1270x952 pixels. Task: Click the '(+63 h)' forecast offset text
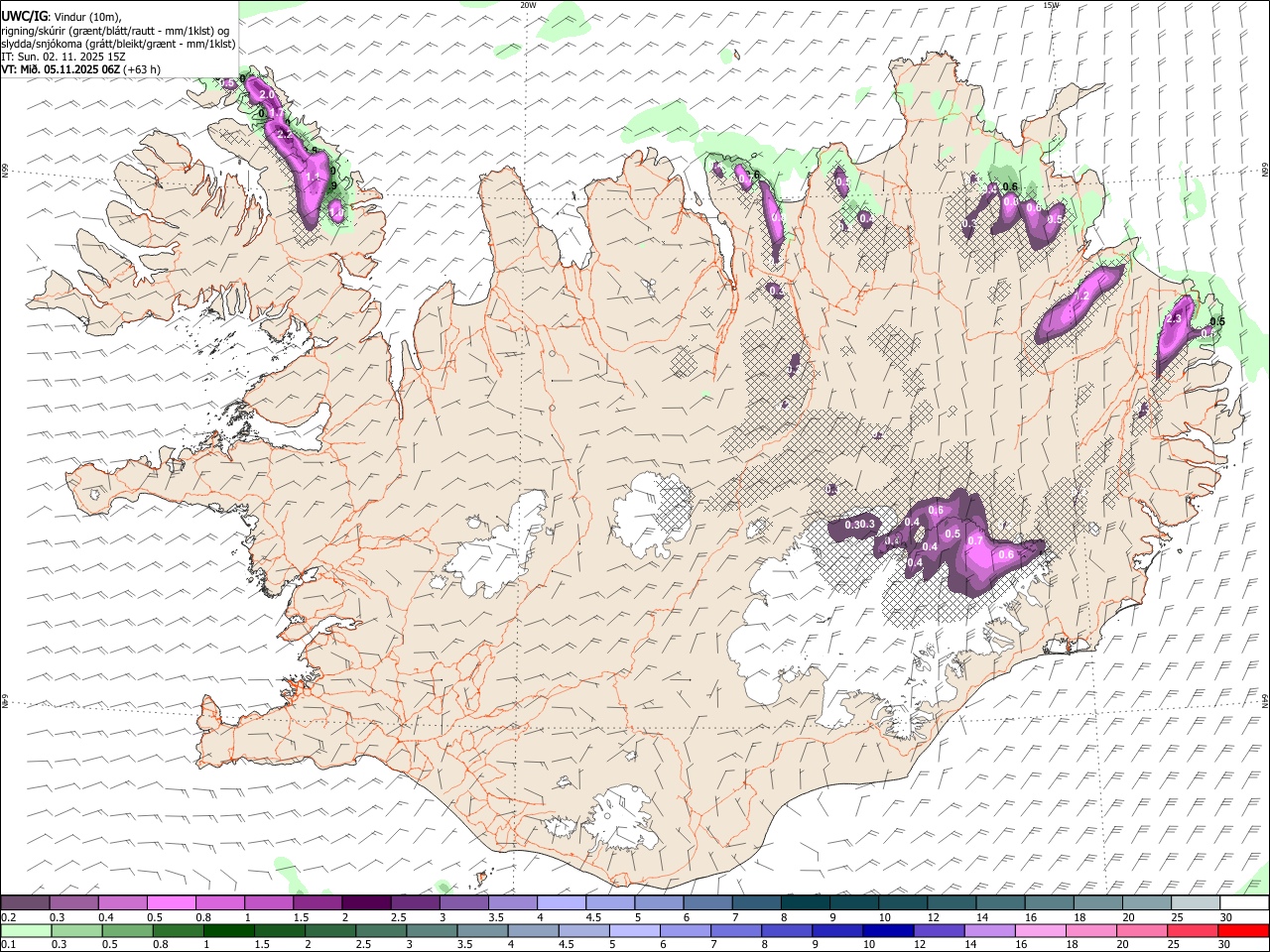[143, 69]
